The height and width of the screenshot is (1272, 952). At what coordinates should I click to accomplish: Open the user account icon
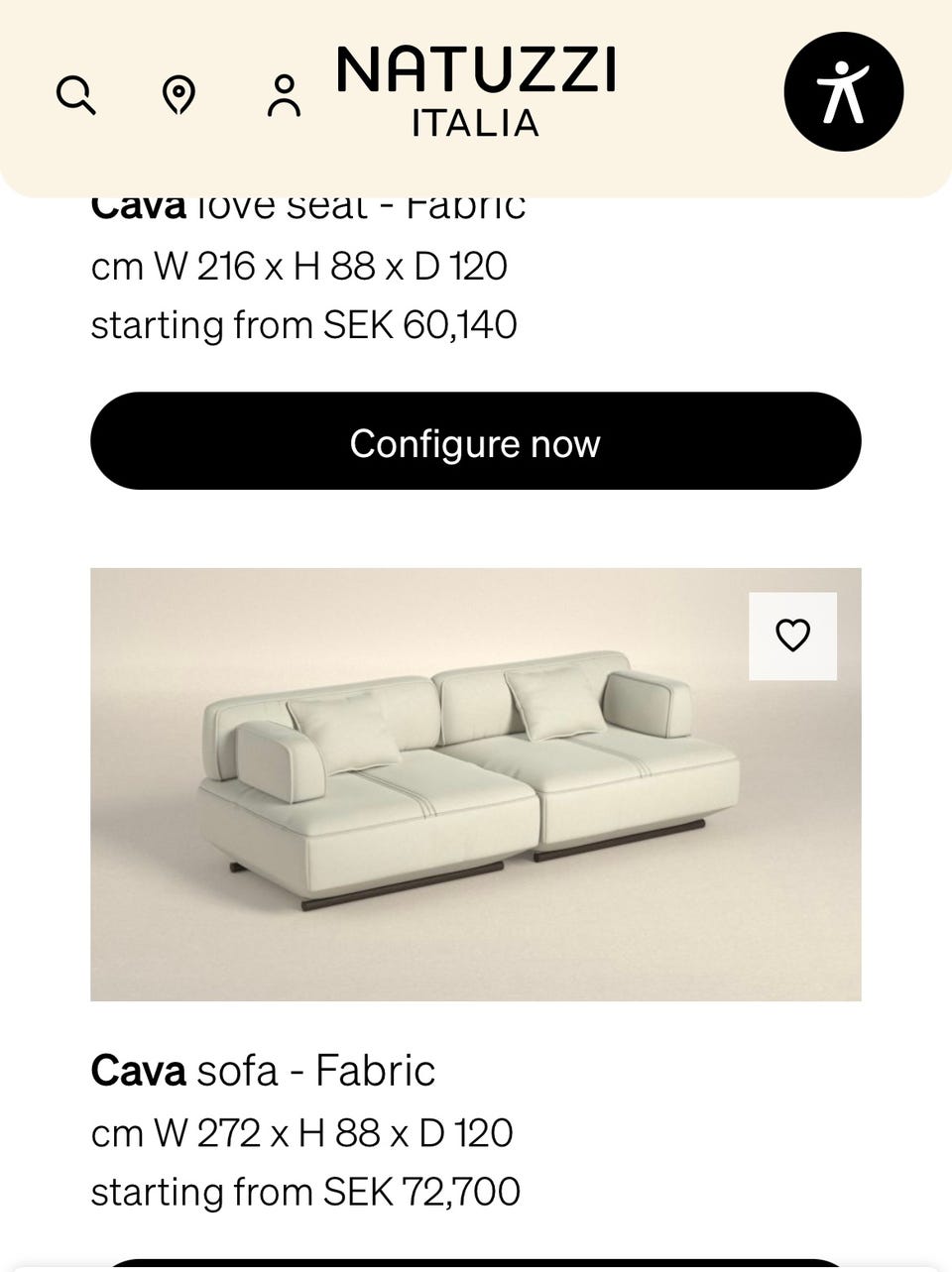pos(284,96)
